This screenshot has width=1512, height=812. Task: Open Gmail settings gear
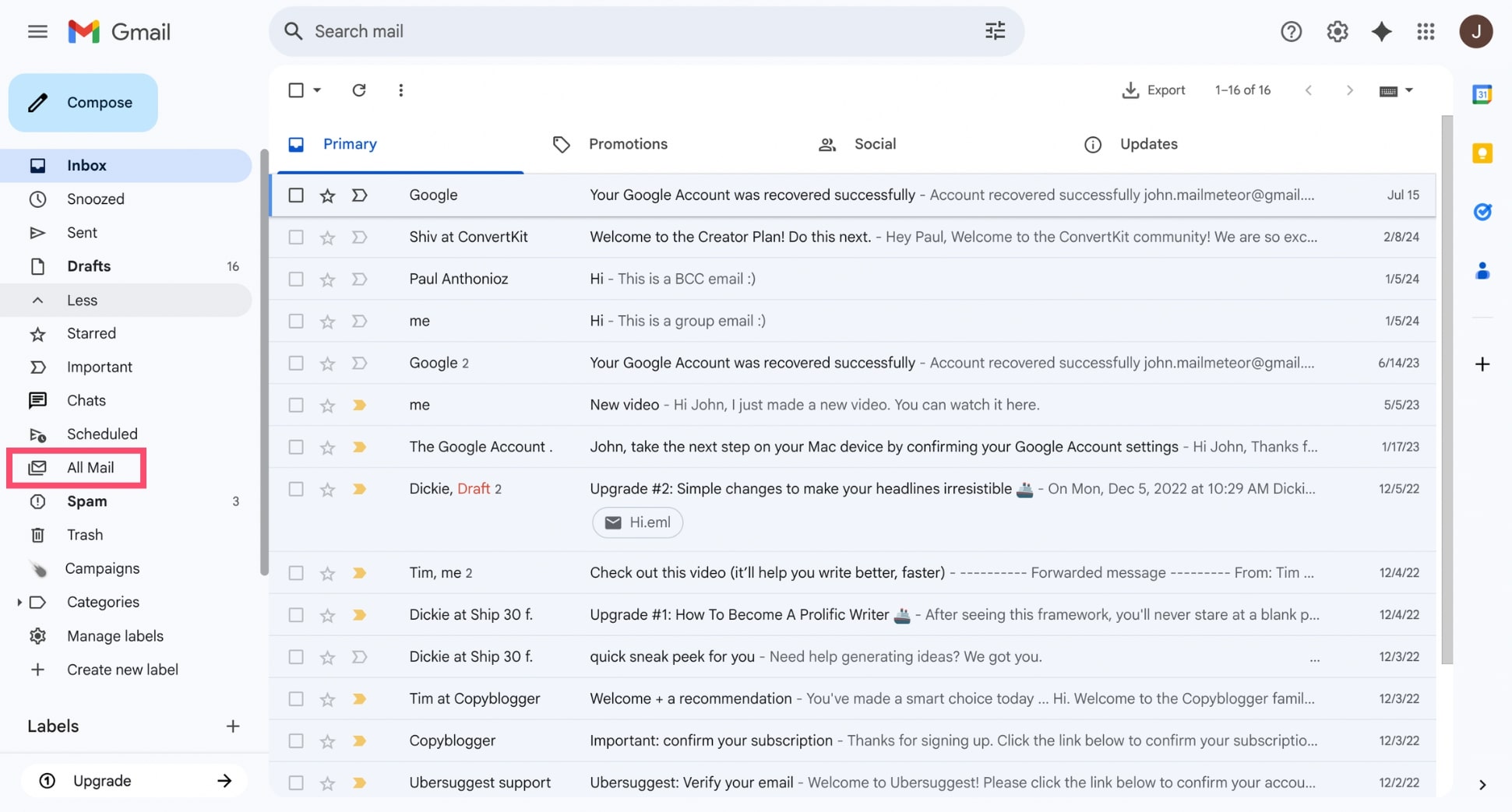tap(1337, 32)
